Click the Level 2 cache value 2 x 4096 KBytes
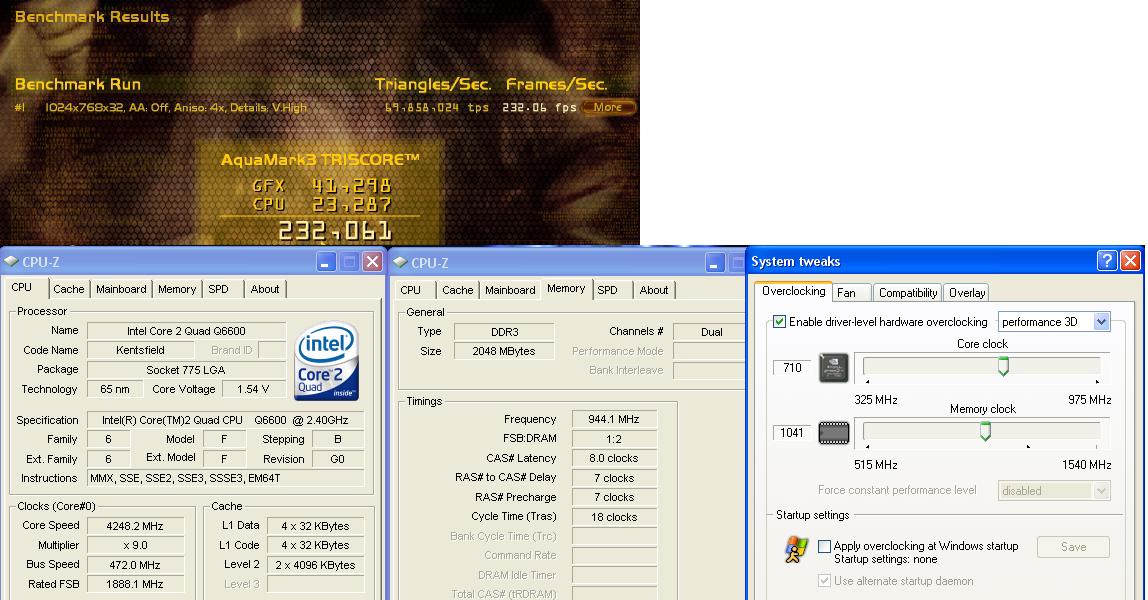 (315, 565)
